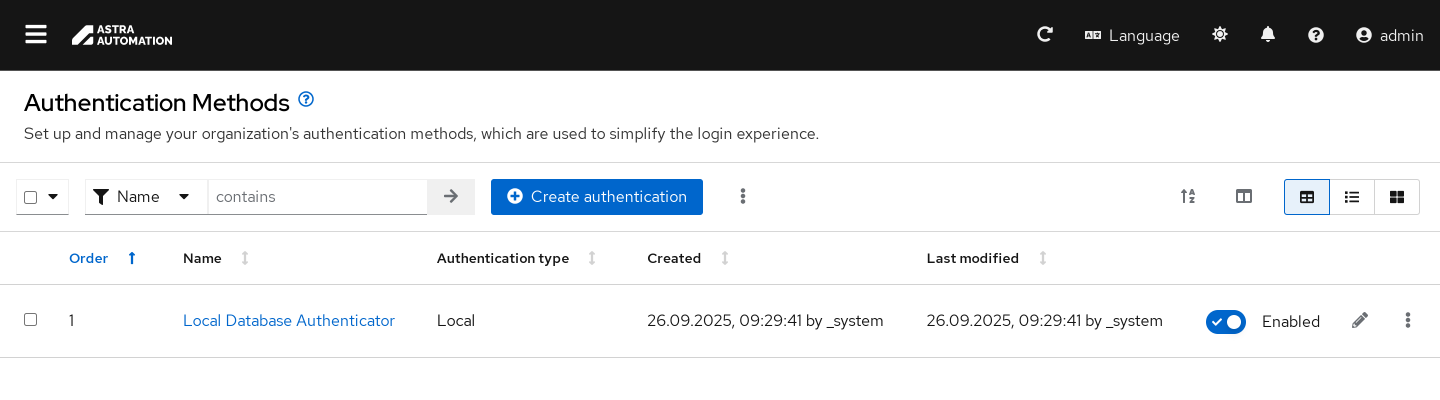Image resolution: width=1440 pixels, height=400 pixels.
Task: Switch to list view
Action: (1352, 197)
